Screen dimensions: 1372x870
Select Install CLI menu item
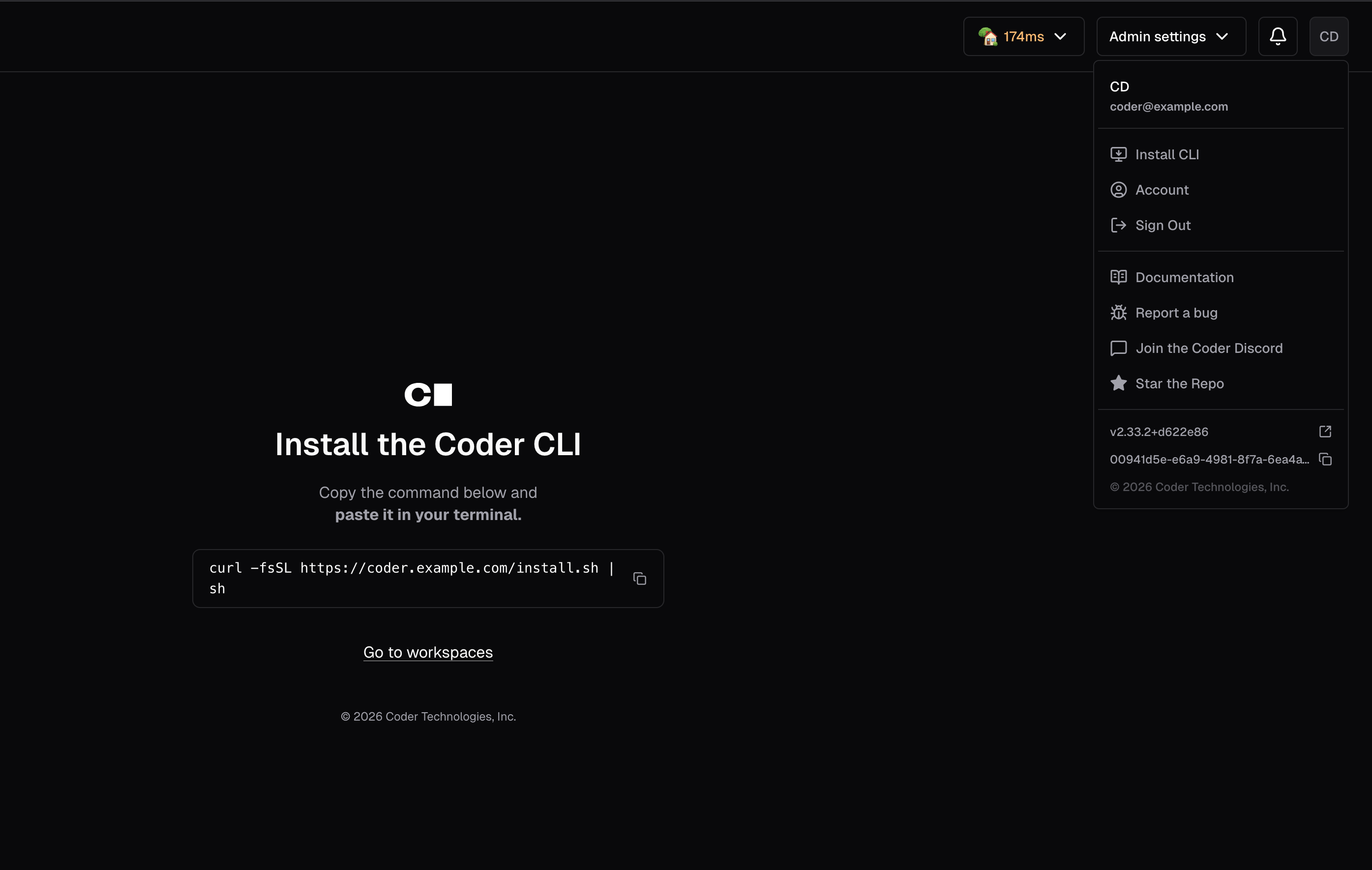pyautogui.click(x=1221, y=154)
